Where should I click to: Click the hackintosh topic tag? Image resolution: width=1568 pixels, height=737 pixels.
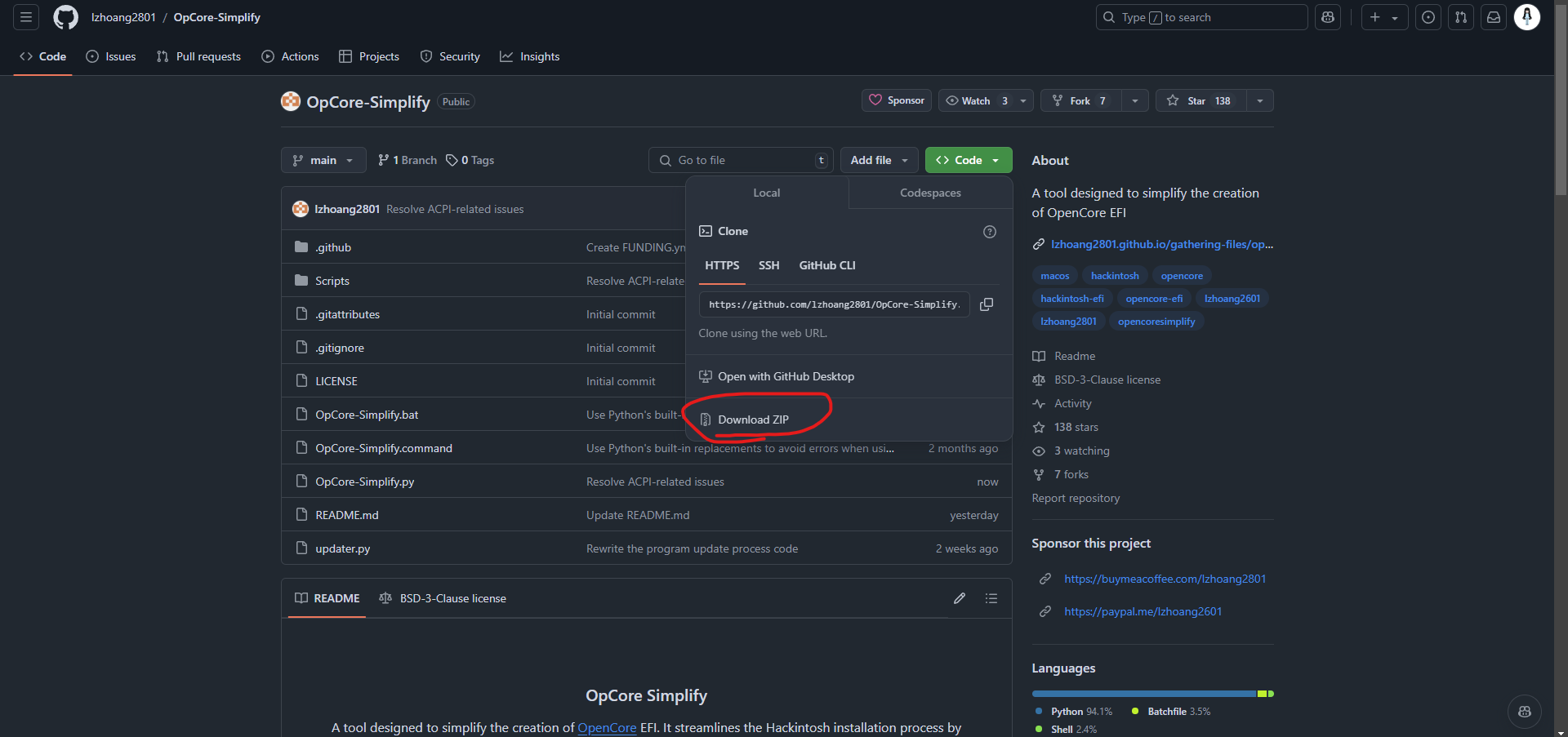coord(1115,276)
